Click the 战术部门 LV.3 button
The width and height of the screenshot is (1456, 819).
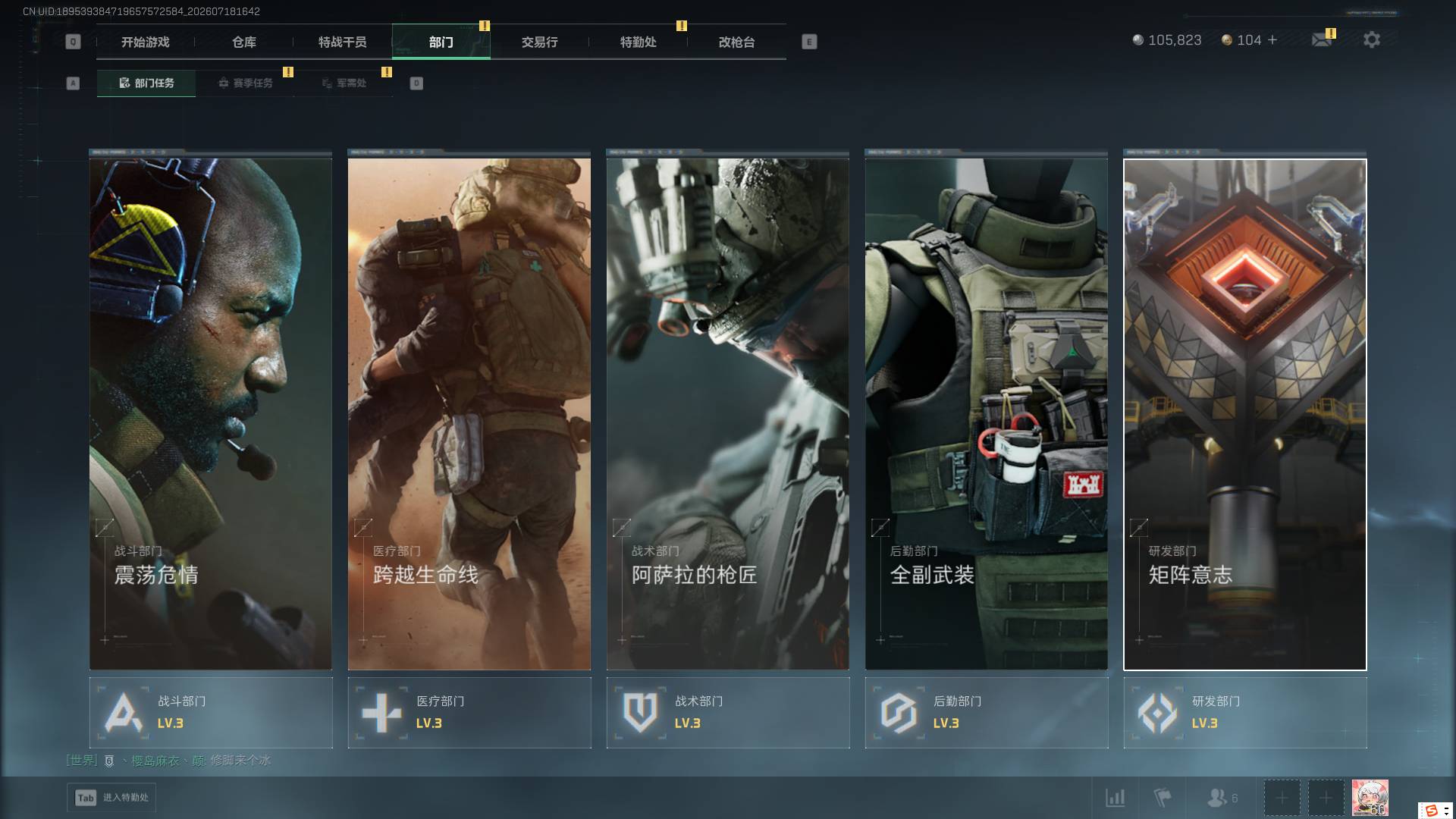728,713
